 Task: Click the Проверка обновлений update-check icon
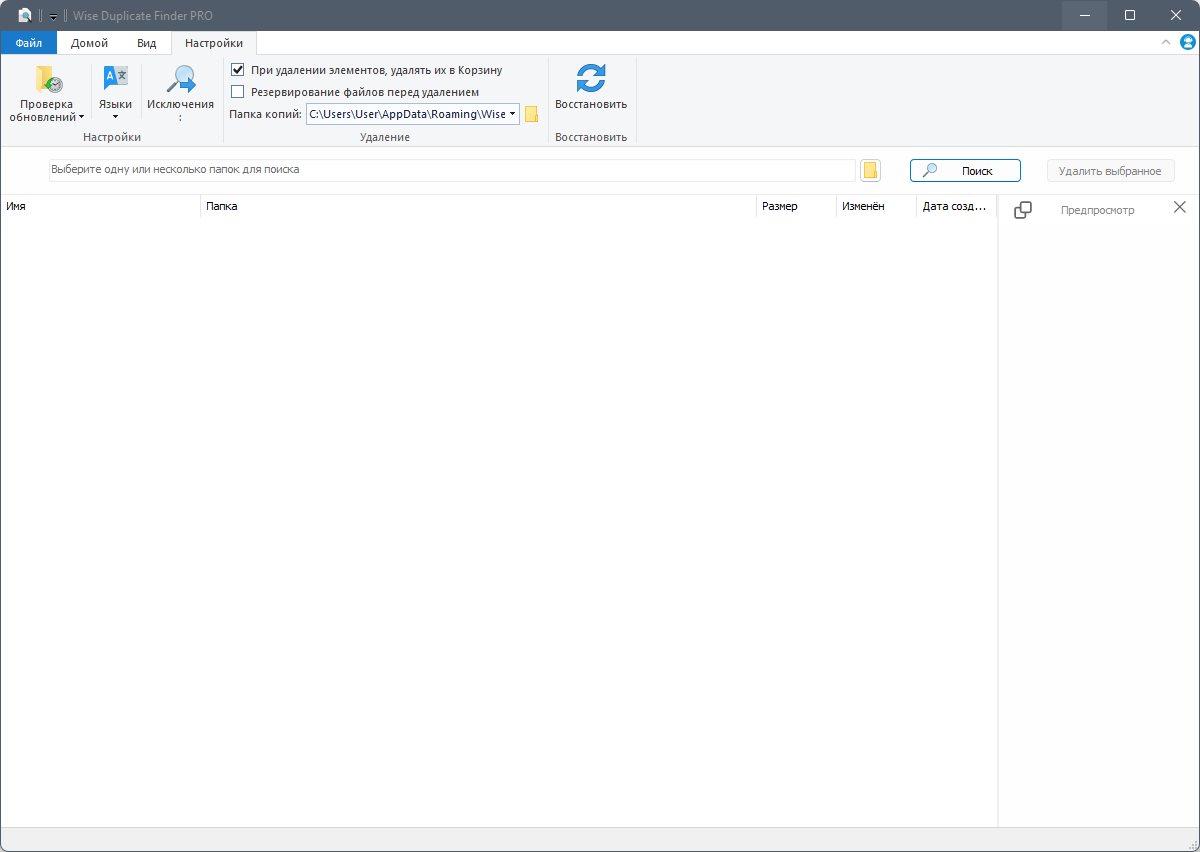click(x=47, y=80)
